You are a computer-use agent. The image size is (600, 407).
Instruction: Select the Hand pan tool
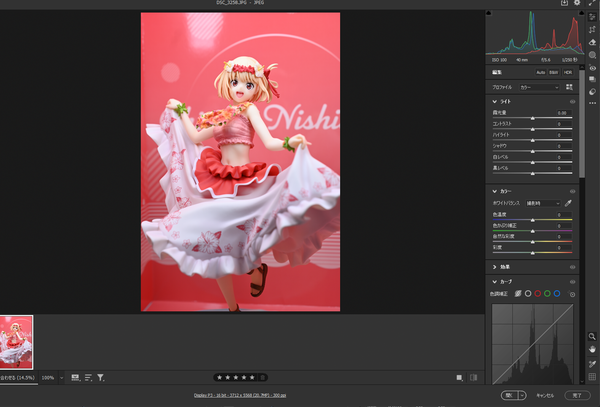pyautogui.click(x=592, y=349)
